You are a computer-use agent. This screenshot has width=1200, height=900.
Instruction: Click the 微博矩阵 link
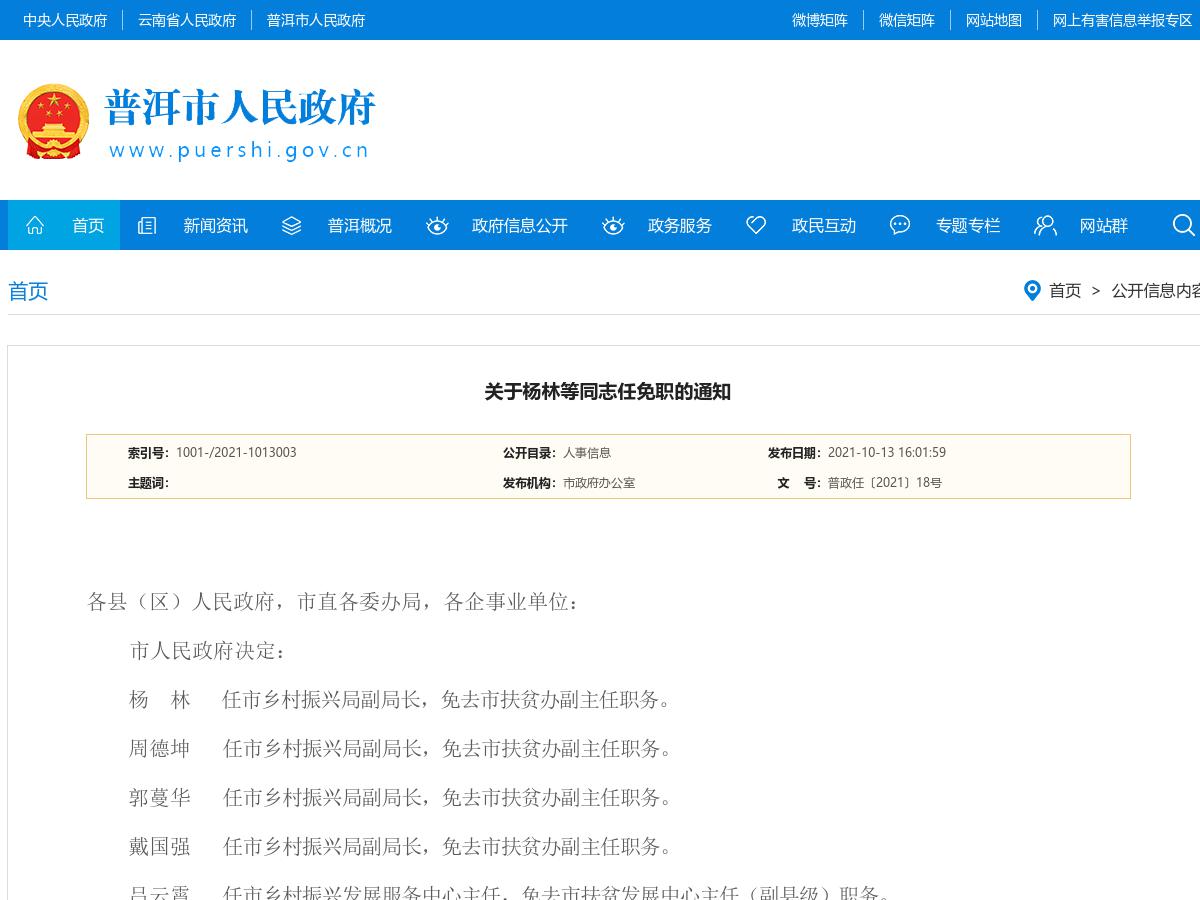point(820,20)
